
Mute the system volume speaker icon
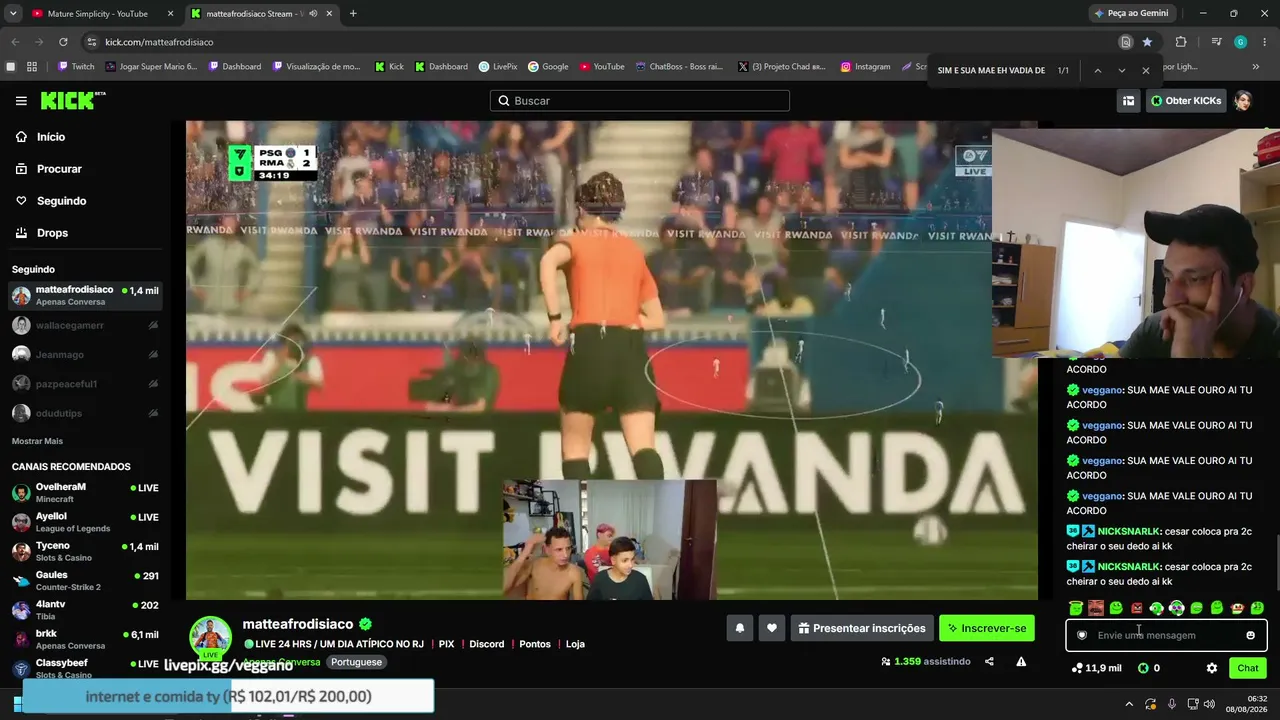click(1208, 704)
